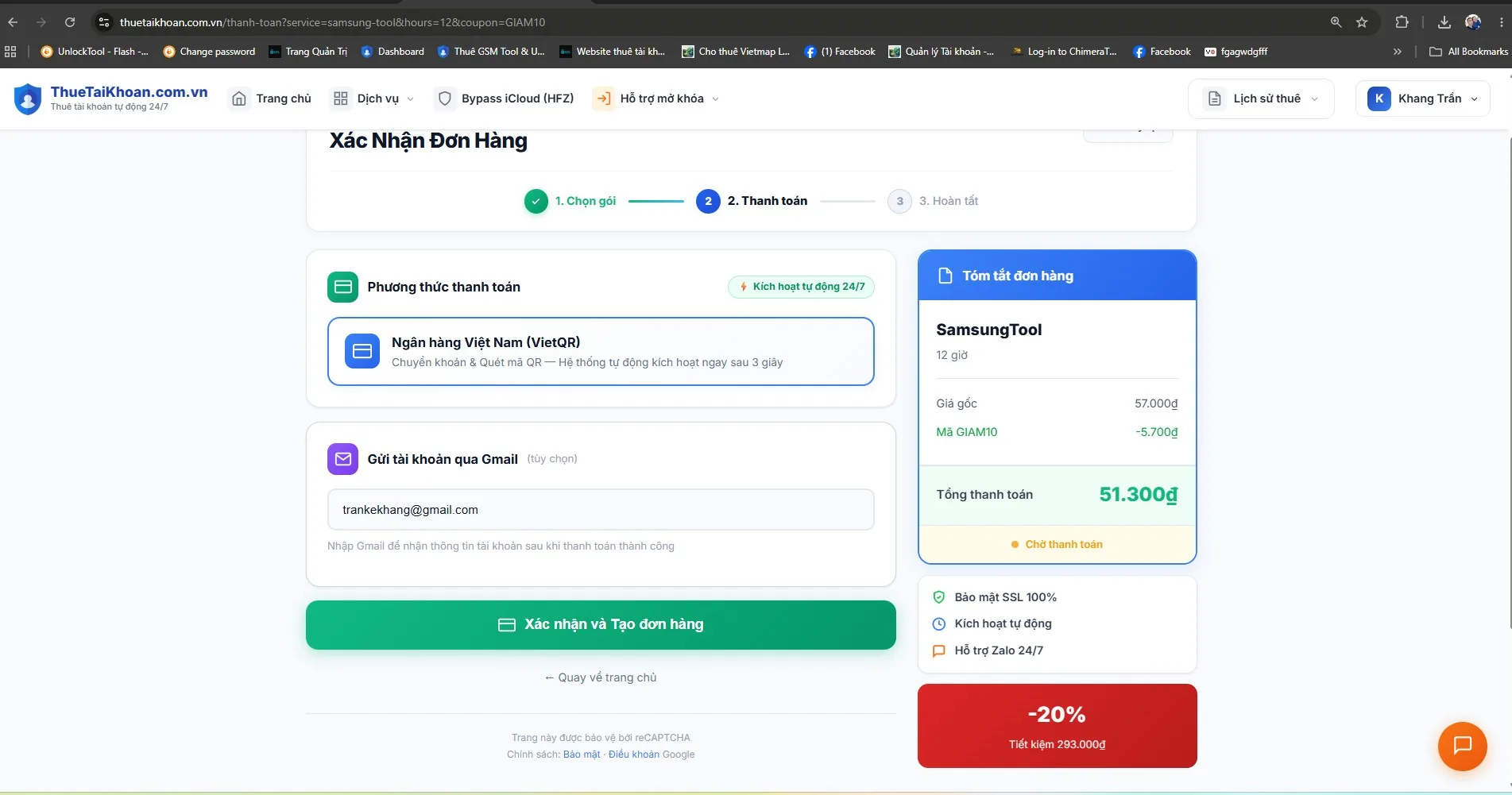Expand the Dịch vụ dropdown menu
The image size is (1512, 795).
pos(373,98)
